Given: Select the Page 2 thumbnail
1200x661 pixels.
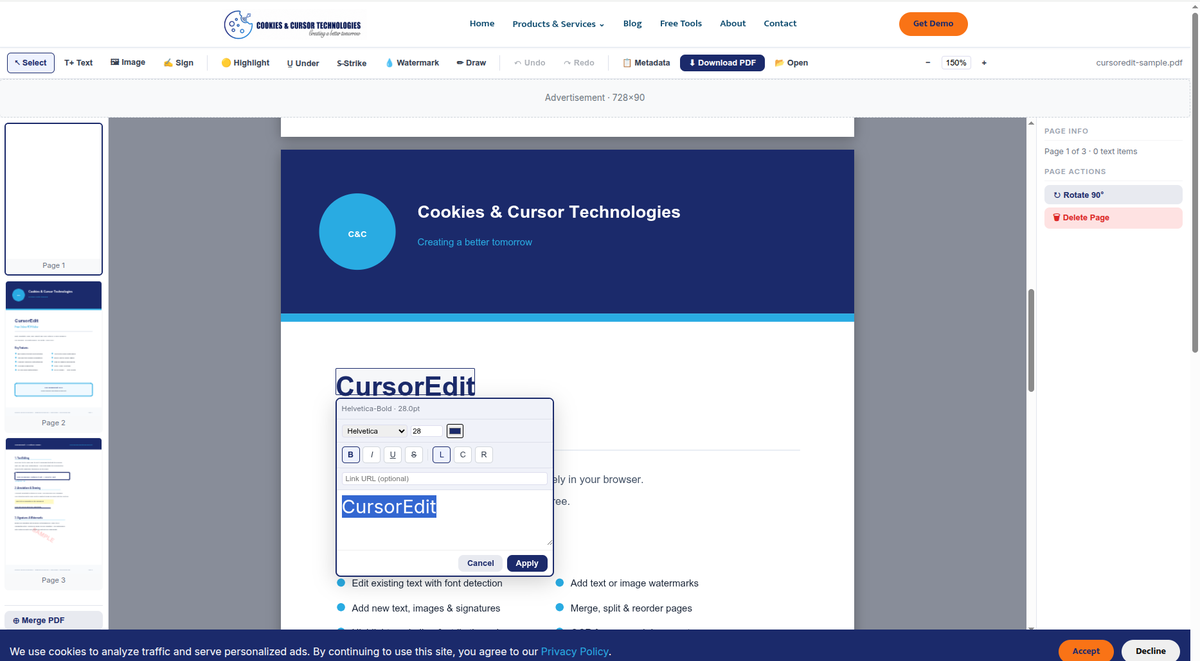Looking at the screenshot, I should pyautogui.click(x=54, y=355).
